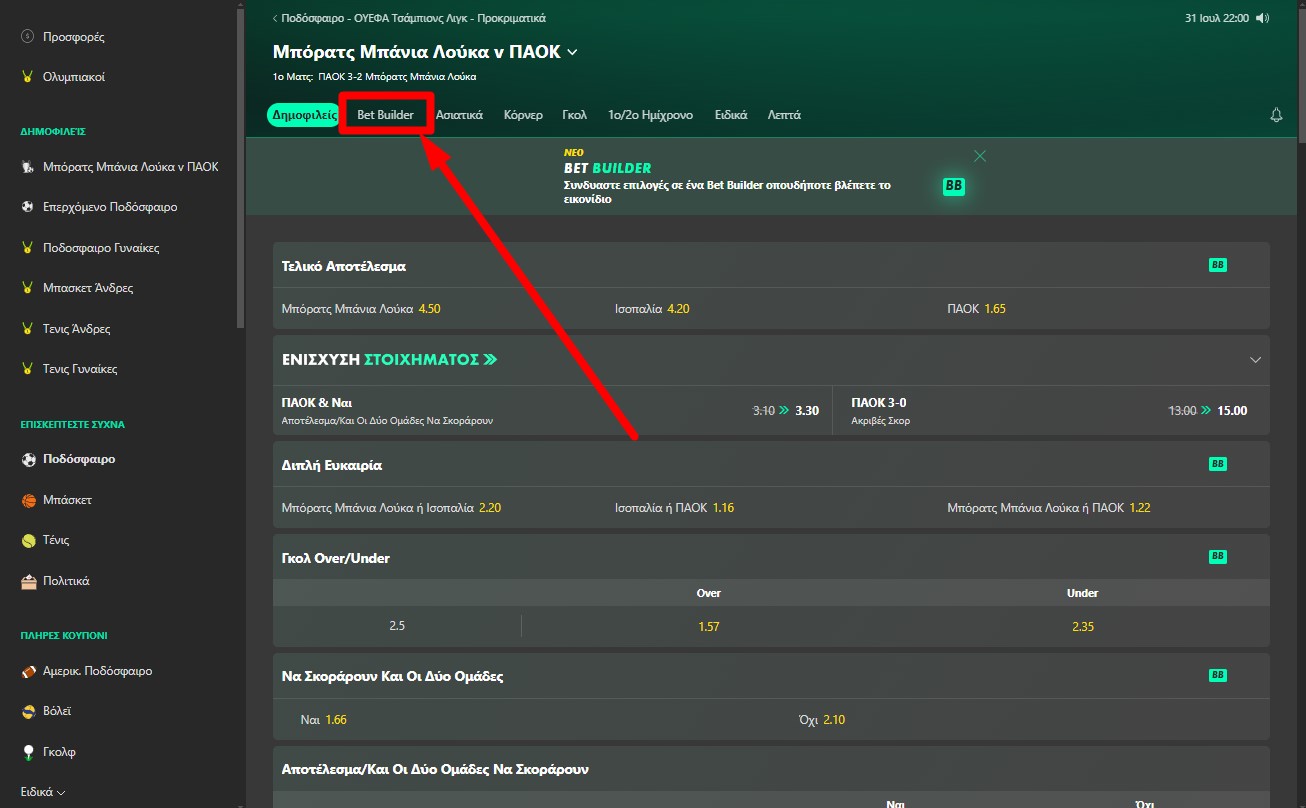Switch to the Κόρνερ tab
This screenshot has width=1306, height=808.
pos(523,115)
